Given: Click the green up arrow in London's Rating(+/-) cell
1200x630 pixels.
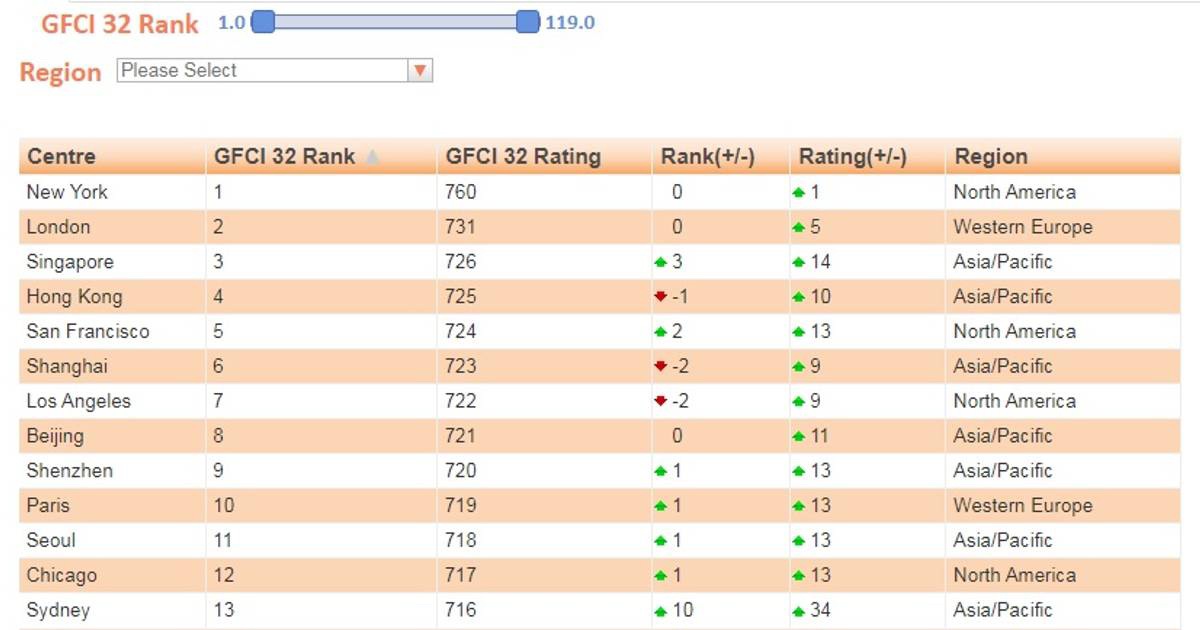Looking at the screenshot, I should [x=798, y=228].
